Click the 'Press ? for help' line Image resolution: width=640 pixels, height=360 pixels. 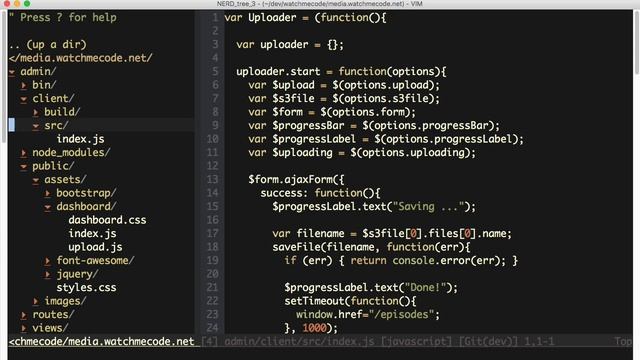click(x=62, y=18)
